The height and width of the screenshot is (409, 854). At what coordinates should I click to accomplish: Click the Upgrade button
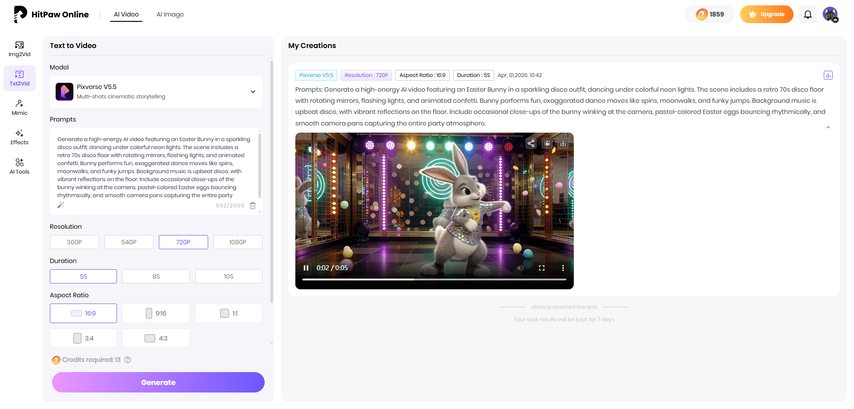click(766, 15)
